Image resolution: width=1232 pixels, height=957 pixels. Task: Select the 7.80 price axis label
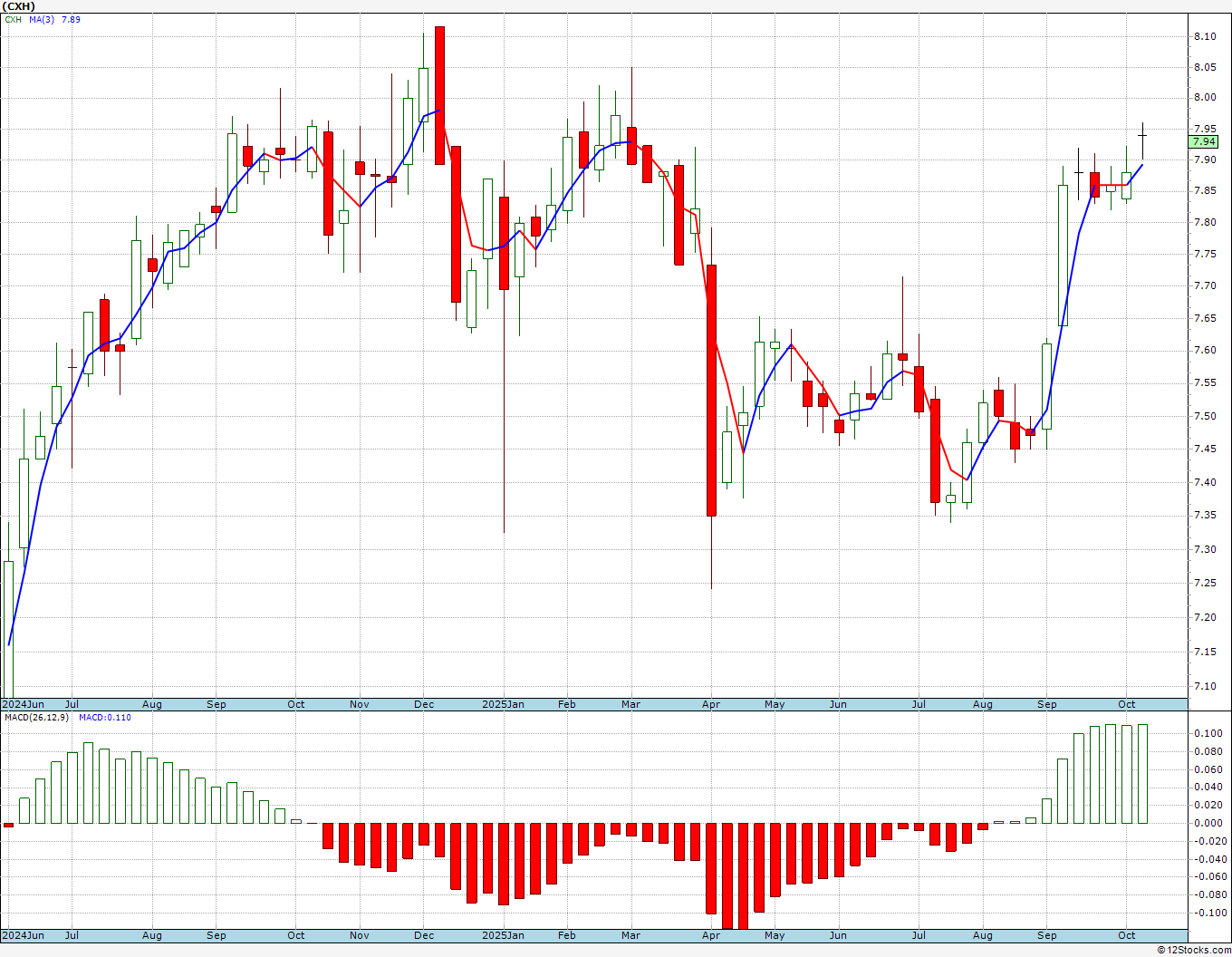[x=1205, y=222]
